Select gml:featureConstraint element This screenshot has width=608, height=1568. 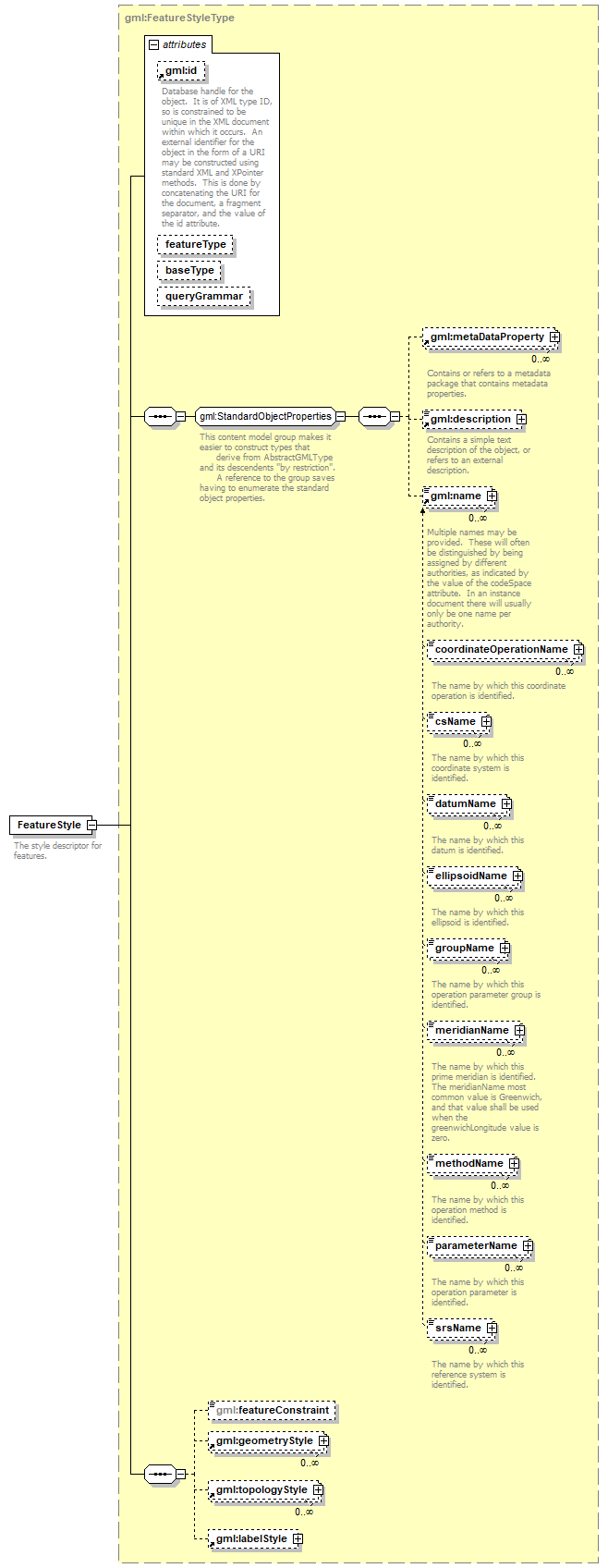point(272,1411)
